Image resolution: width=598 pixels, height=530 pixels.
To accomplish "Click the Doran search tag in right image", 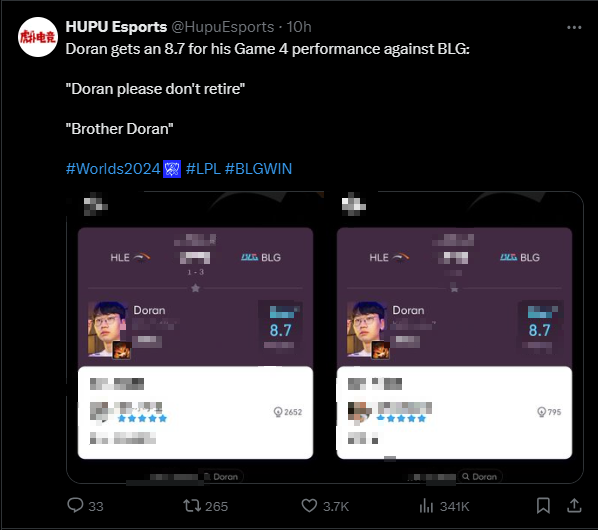I will (480, 477).
